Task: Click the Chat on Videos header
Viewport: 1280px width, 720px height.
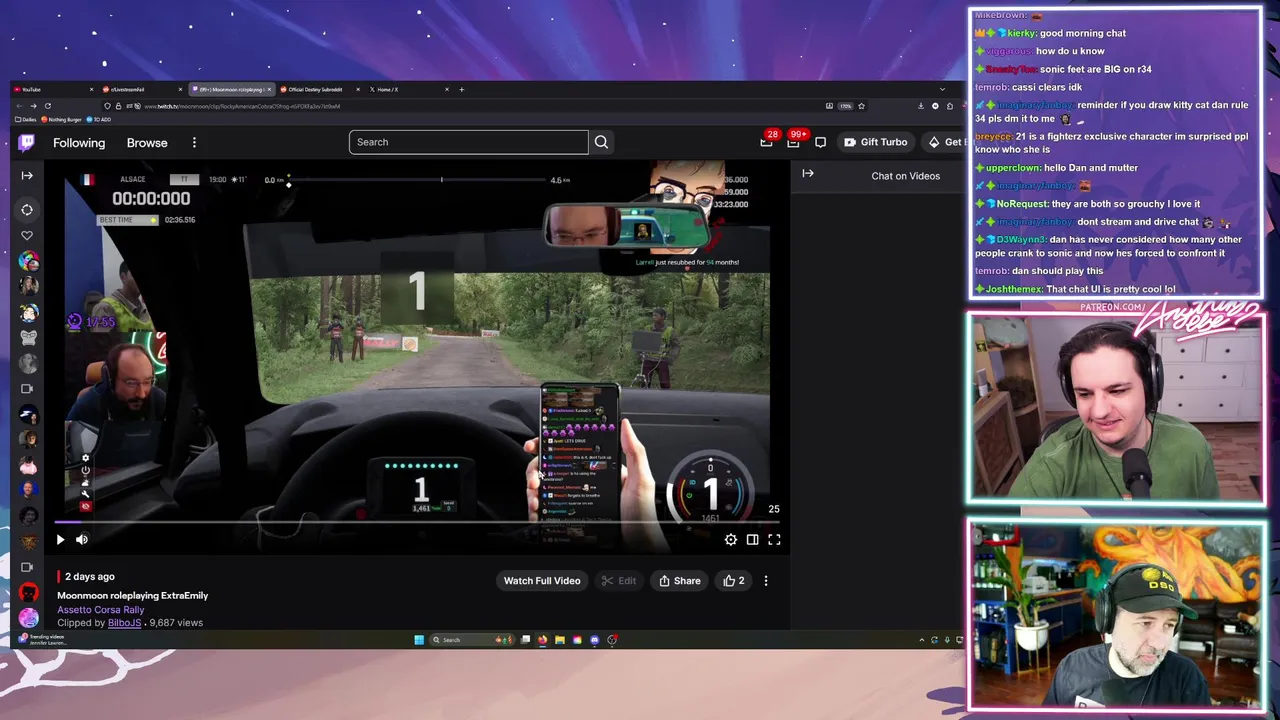Action: coord(905,176)
